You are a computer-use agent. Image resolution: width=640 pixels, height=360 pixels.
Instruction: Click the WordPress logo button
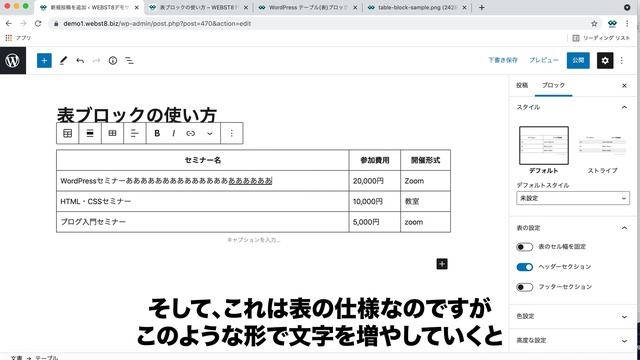click(x=13, y=60)
